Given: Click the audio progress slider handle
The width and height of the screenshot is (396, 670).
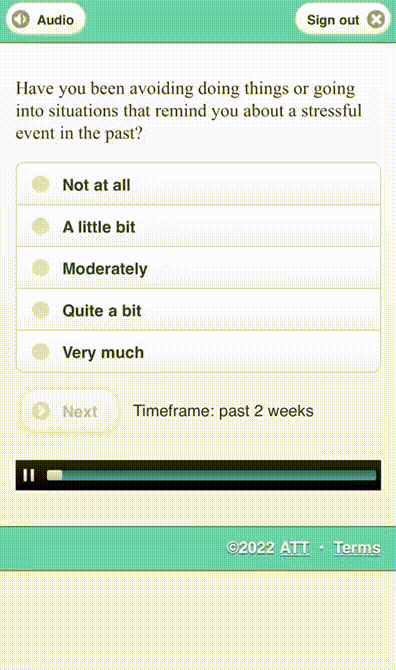Looking at the screenshot, I should (55, 475).
